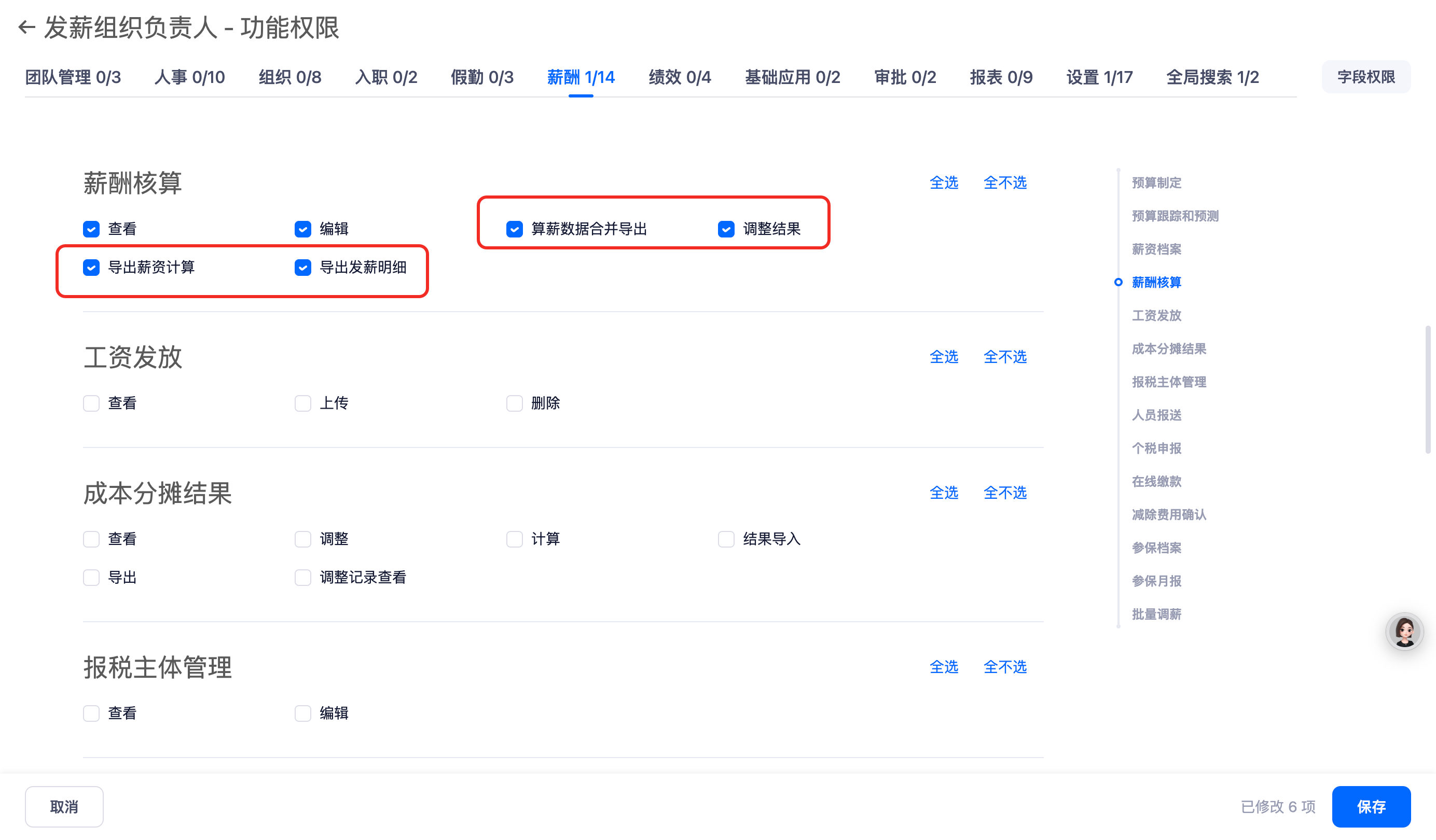
Task: Click 全不选 for 薪酬核算 section
Action: [x=1005, y=183]
